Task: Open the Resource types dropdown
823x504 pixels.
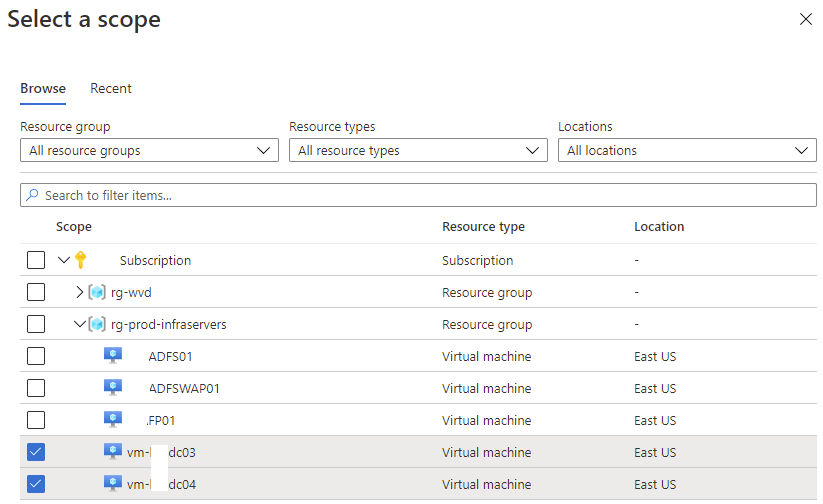Action: pos(418,150)
